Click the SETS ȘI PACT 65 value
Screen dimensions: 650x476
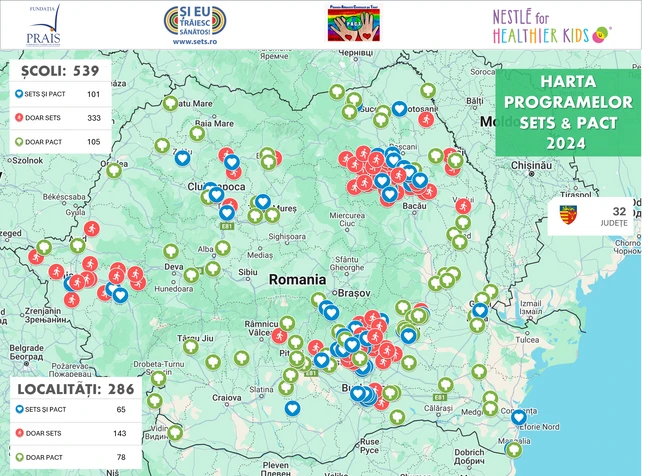point(121,409)
